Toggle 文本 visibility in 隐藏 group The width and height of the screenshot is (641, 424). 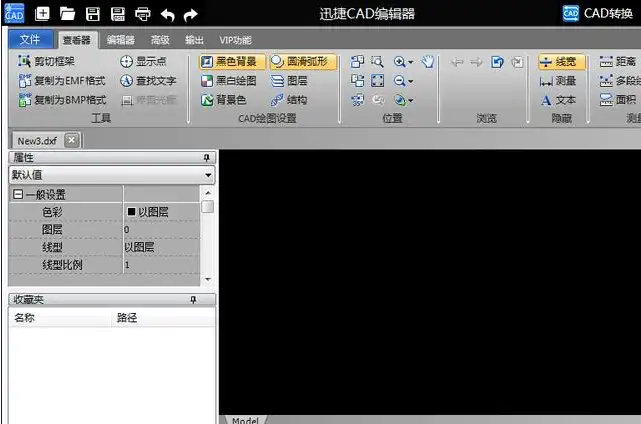(x=558, y=100)
